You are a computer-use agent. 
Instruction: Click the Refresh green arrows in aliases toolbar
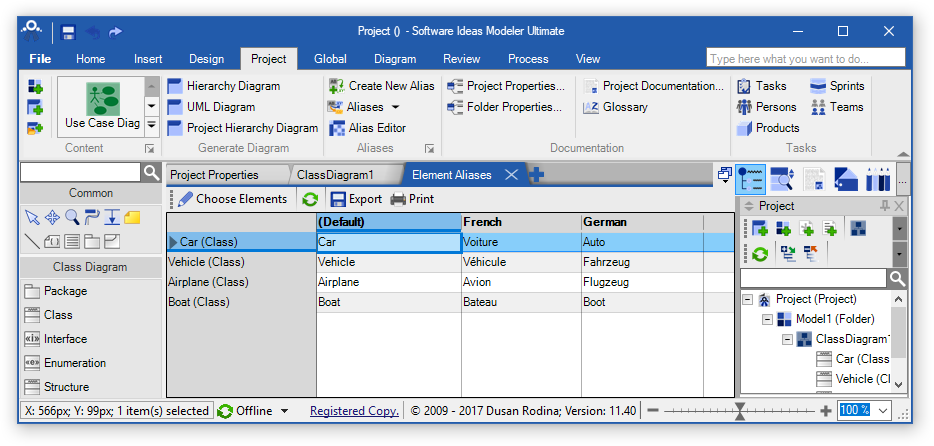pyautogui.click(x=310, y=199)
